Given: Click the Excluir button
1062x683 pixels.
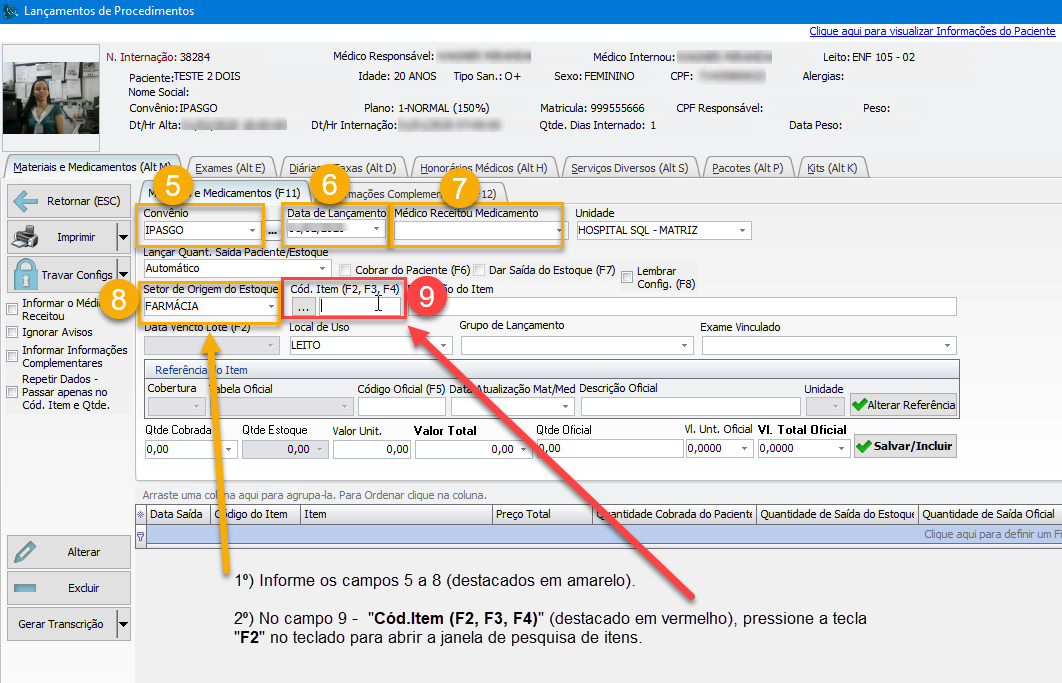Looking at the screenshot, I should [x=68, y=588].
